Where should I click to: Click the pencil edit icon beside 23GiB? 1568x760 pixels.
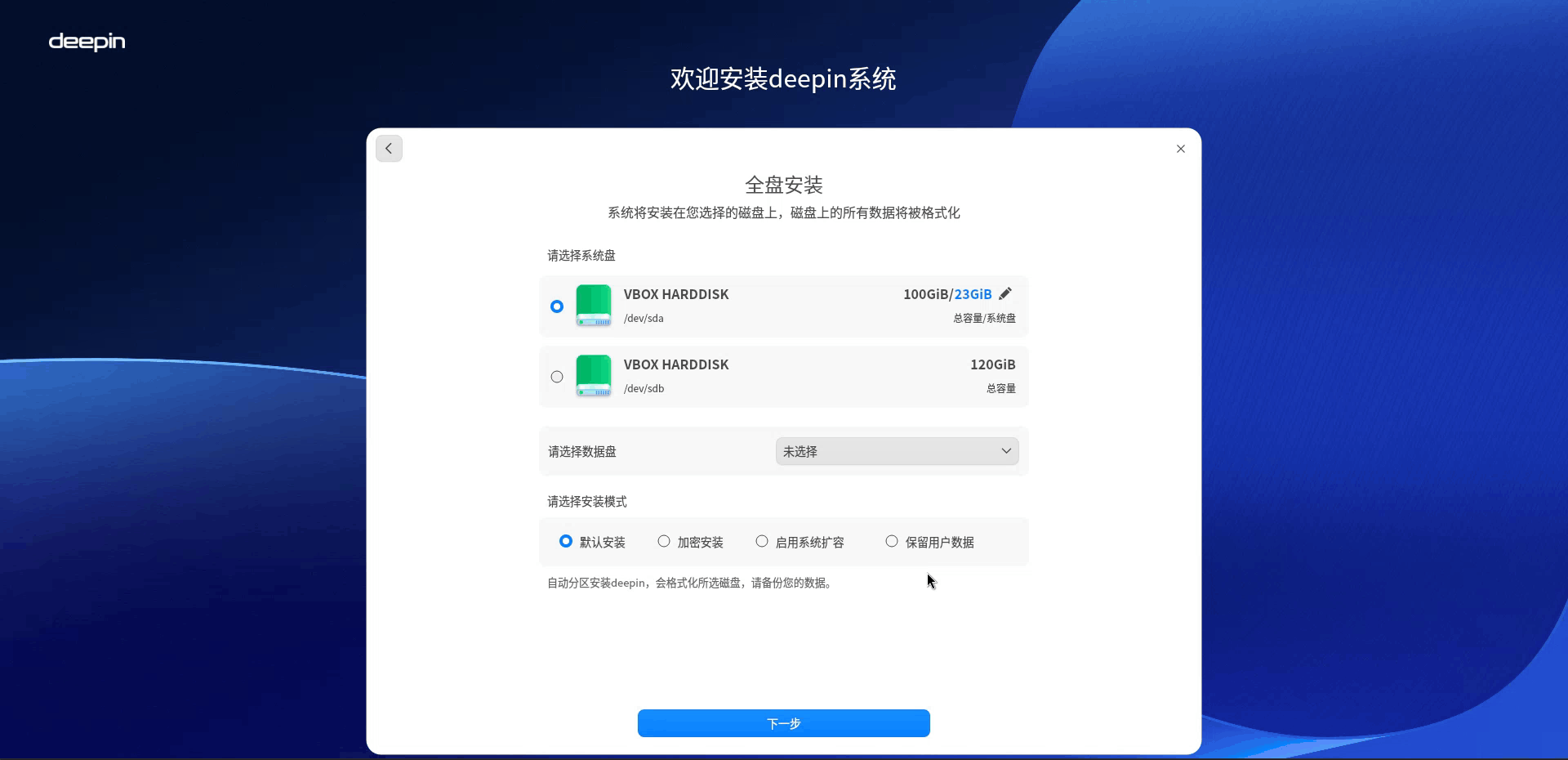point(1005,293)
